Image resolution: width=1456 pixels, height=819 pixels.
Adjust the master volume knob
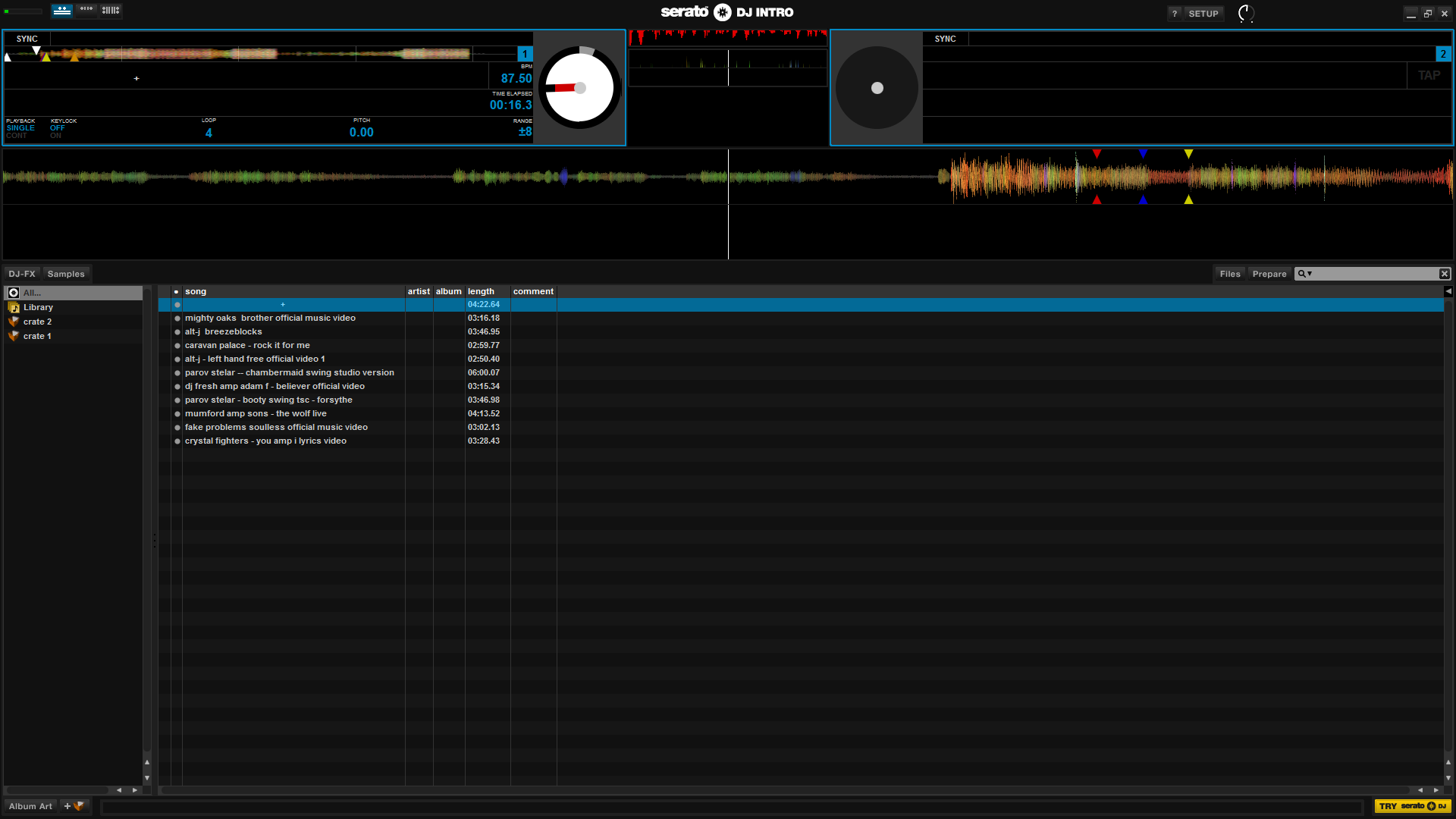(x=1245, y=13)
